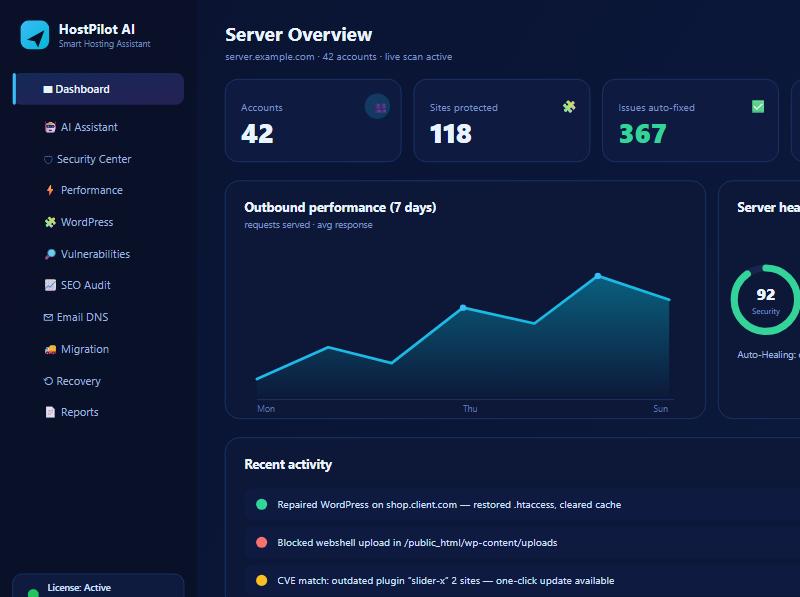Click the Outbound performance (7 days) title
The image size is (800, 597).
(340, 207)
